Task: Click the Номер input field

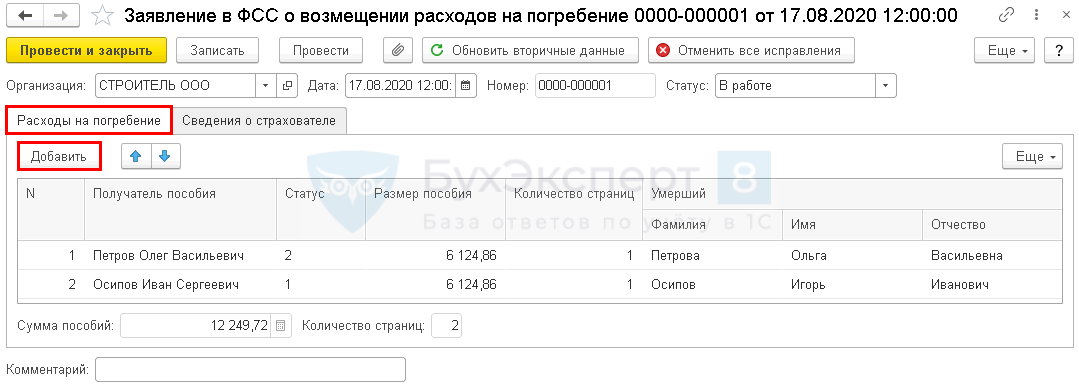Action: (x=595, y=86)
